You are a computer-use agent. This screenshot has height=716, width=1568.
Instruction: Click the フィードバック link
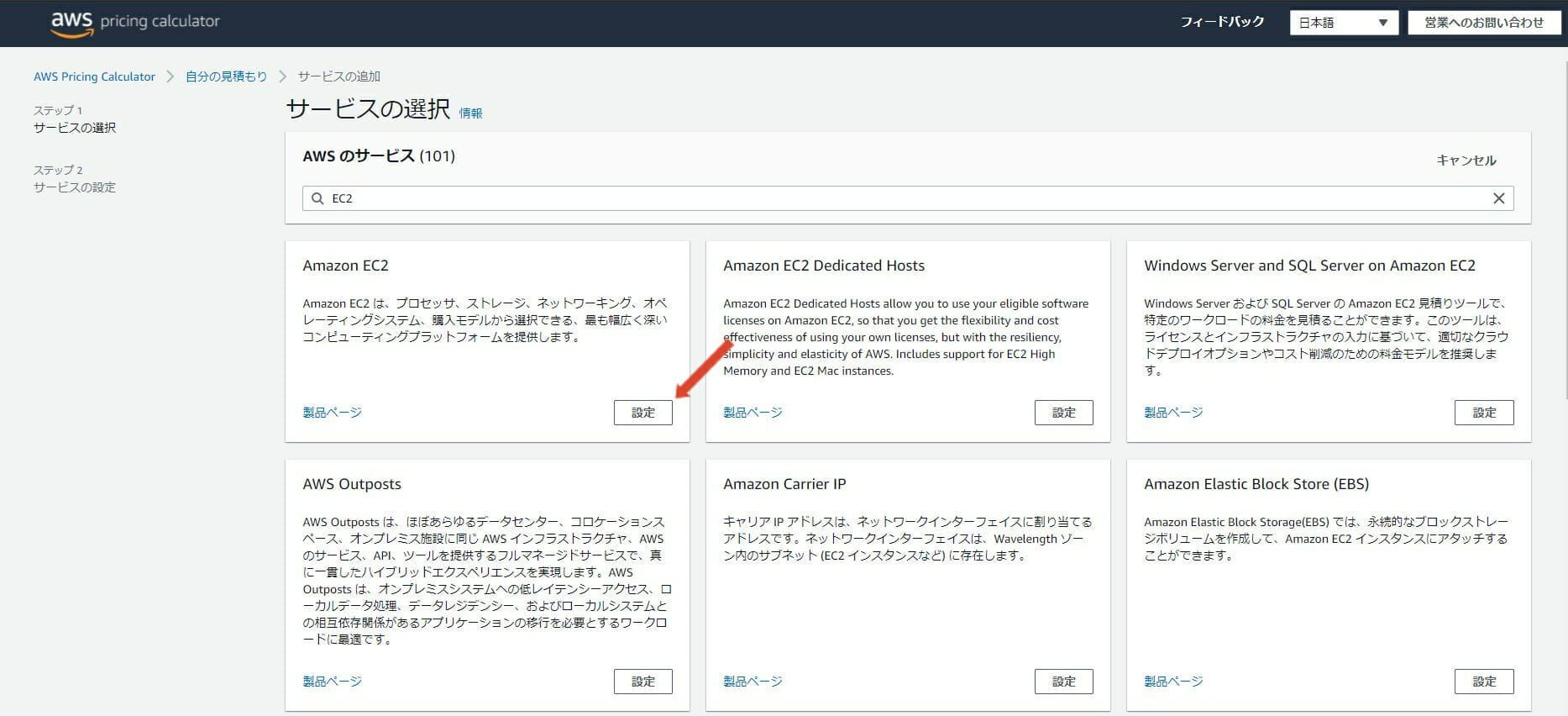[1222, 22]
